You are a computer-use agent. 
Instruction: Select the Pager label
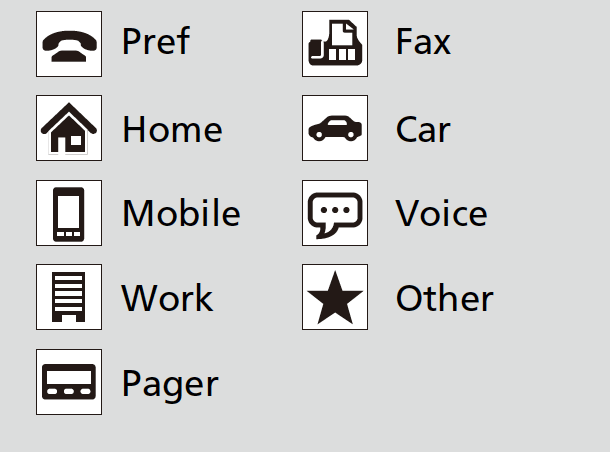coord(170,384)
